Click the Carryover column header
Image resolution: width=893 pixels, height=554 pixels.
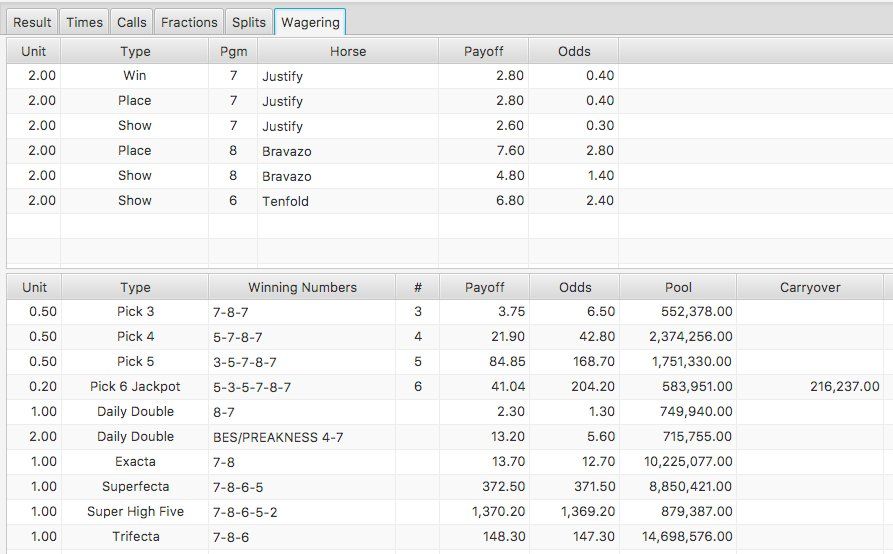[x=810, y=287]
